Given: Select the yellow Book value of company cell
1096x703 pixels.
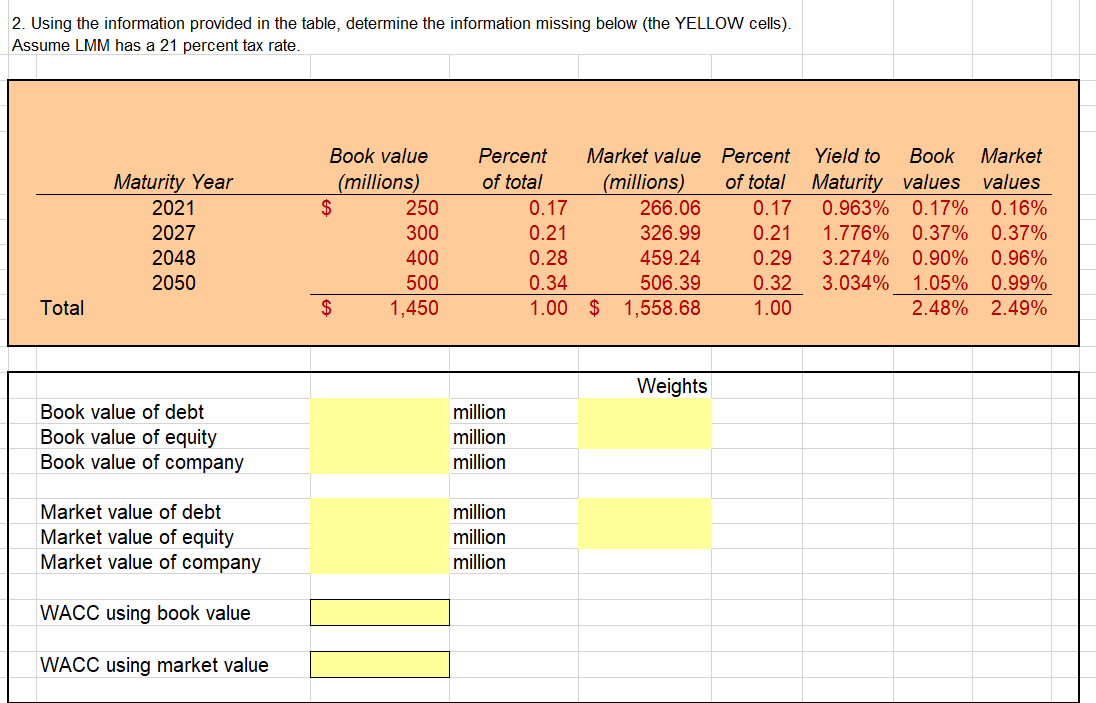Looking at the screenshot, I should (379, 462).
